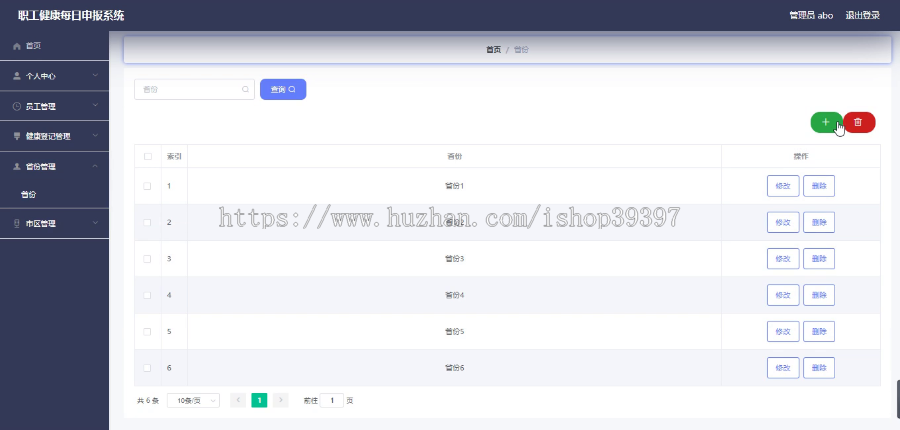
Task: Click 退出登录 in the top bar
Action: pyautogui.click(x=863, y=16)
